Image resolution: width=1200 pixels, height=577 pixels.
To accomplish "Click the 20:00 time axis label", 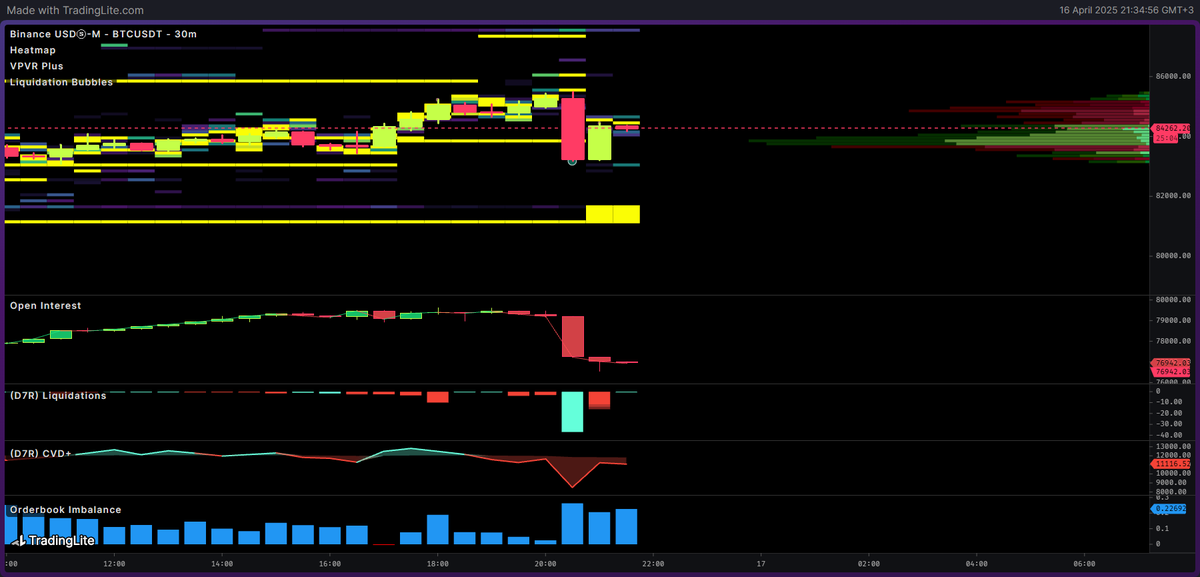I will pyautogui.click(x=545, y=563).
